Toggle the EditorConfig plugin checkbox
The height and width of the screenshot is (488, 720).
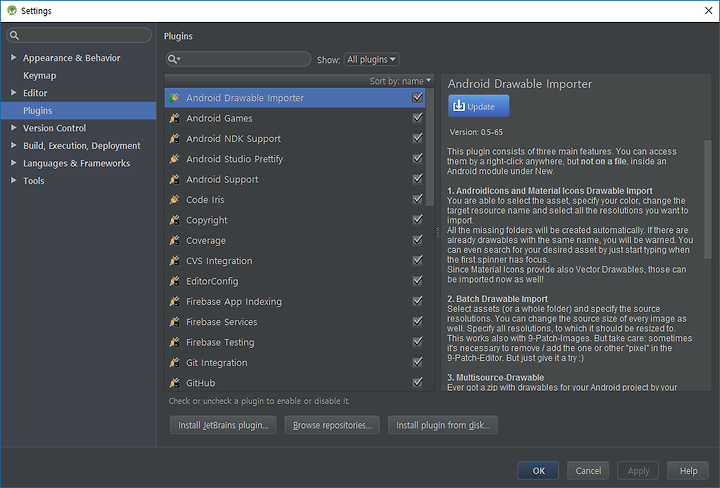[417, 280]
